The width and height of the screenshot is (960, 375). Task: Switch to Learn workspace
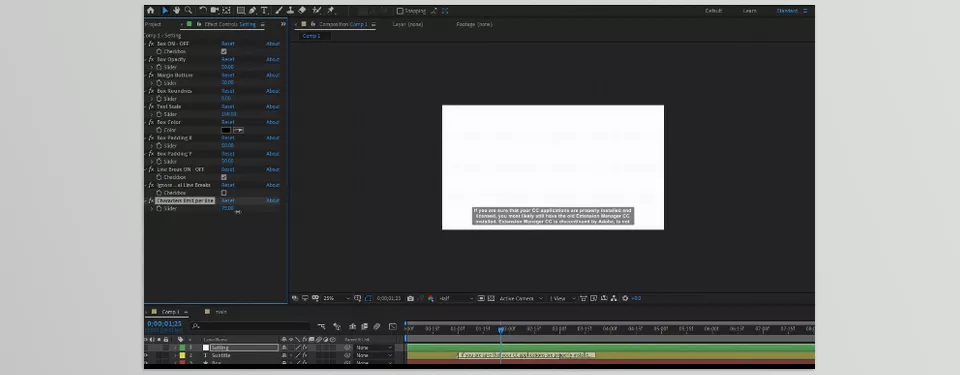click(x=749, y=10)
